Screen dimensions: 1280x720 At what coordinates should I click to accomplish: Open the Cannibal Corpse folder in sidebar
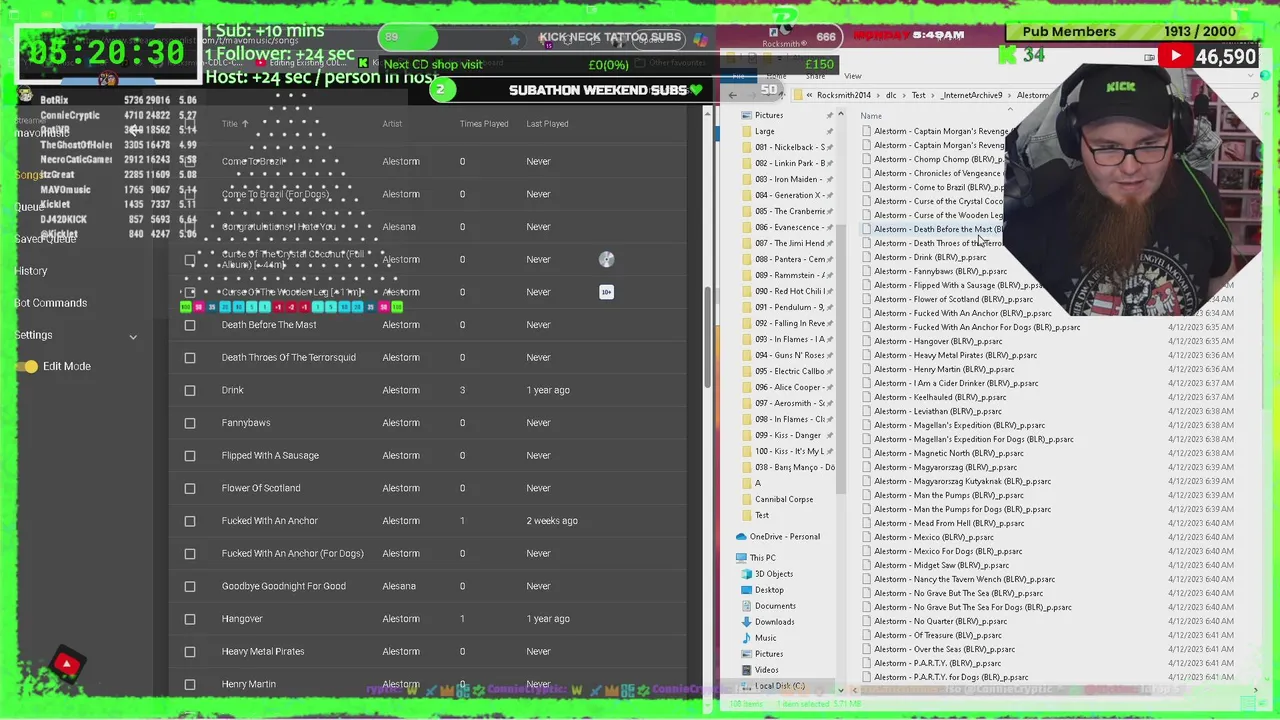784,499
